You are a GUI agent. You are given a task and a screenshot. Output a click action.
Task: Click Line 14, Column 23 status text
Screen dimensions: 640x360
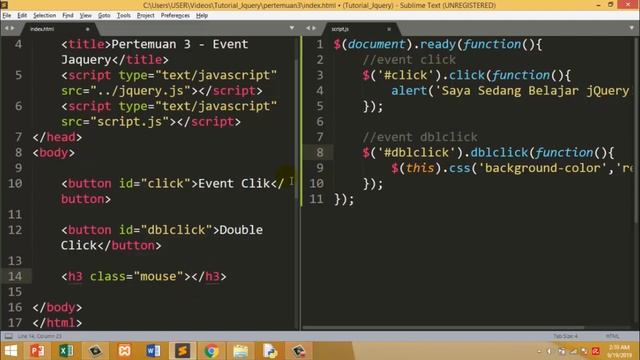(40, 336)
